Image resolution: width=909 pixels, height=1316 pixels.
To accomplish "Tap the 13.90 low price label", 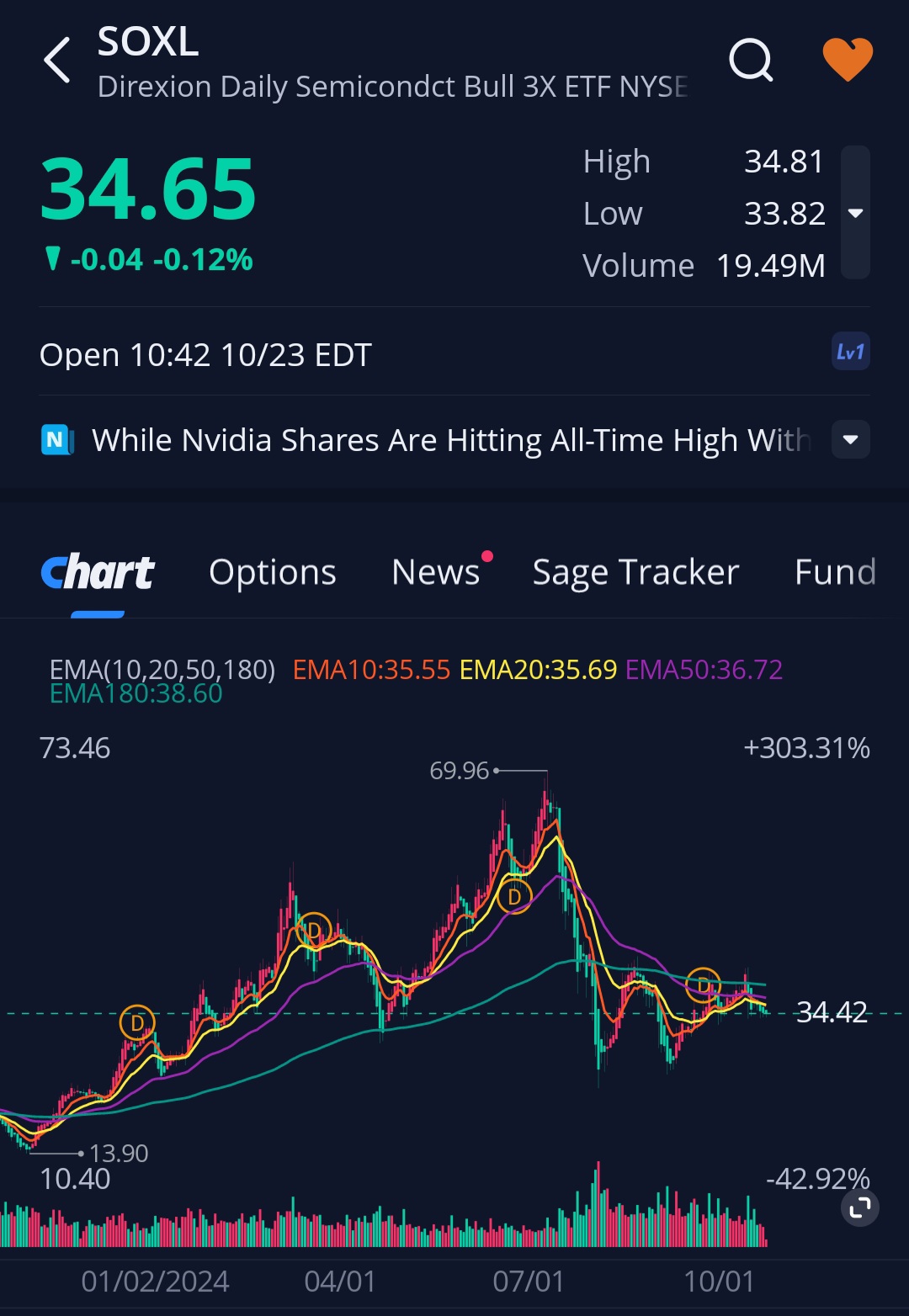I will click(119, 1153).
